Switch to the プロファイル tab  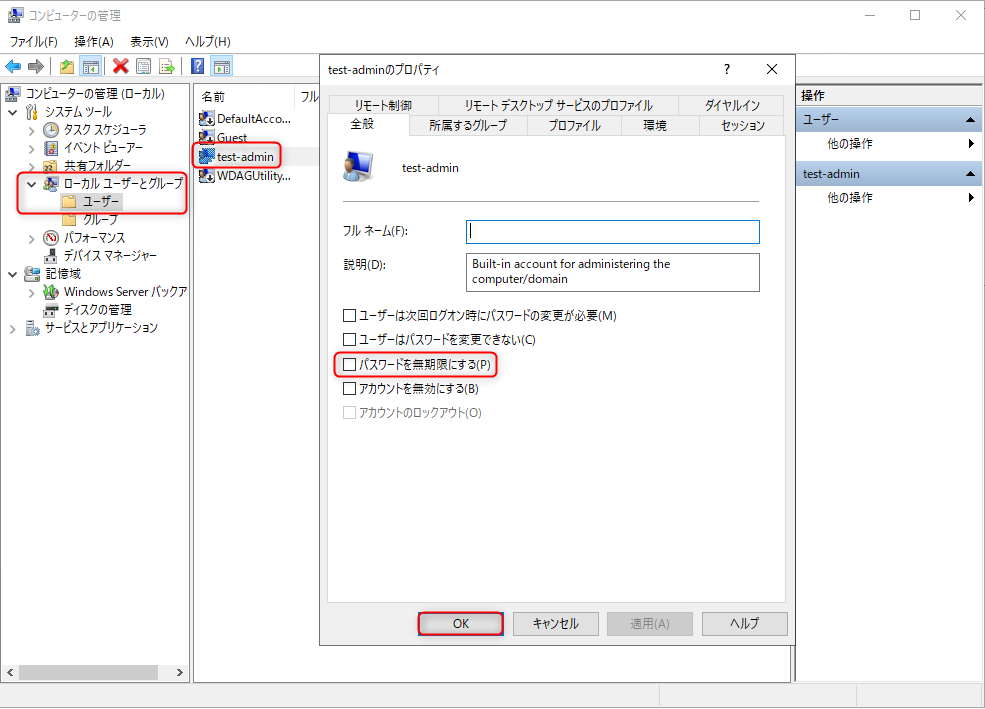click(574, 126)
